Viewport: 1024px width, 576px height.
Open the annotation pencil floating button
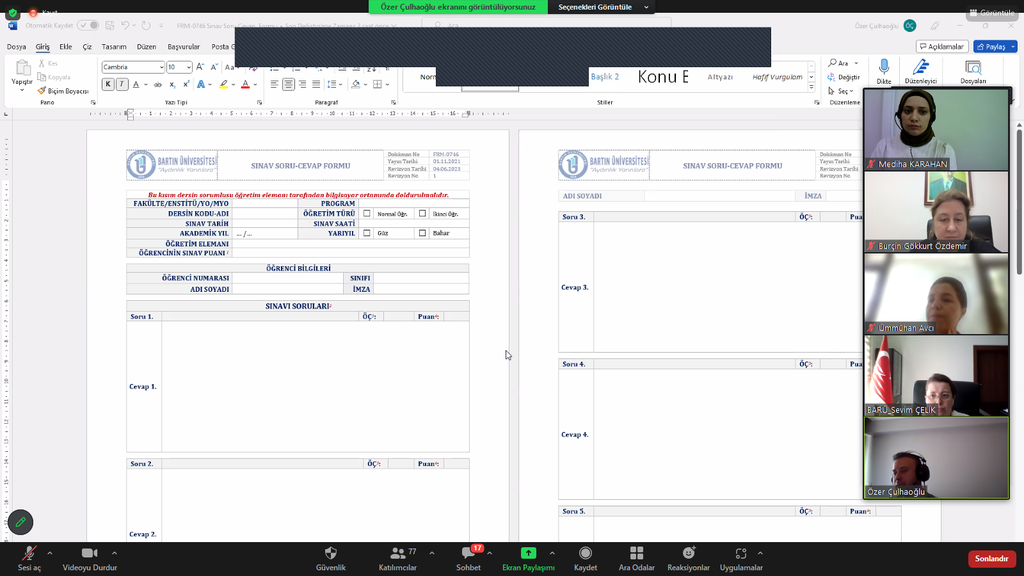[x=20, y=522]
